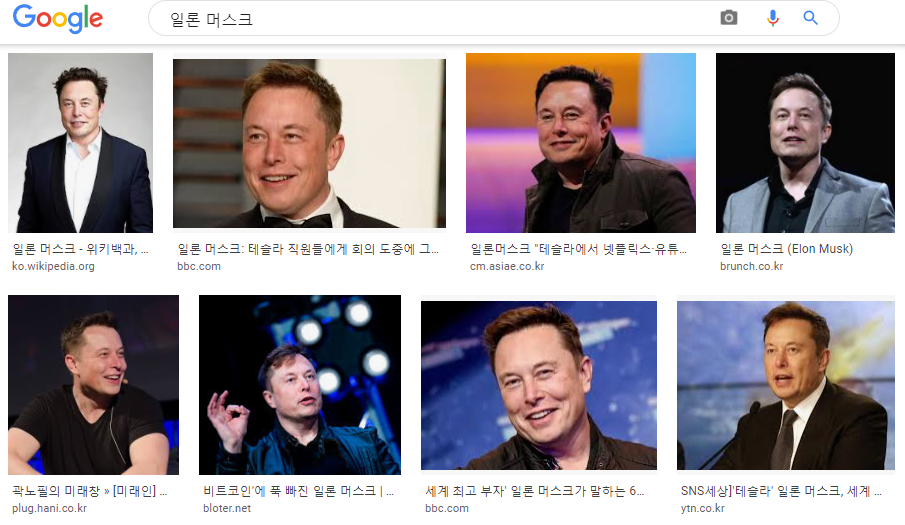Viewport: 905px width, 525px height.
Task: Open the bloter.net hand gesture thumbnail
Action: click(300, 385)
